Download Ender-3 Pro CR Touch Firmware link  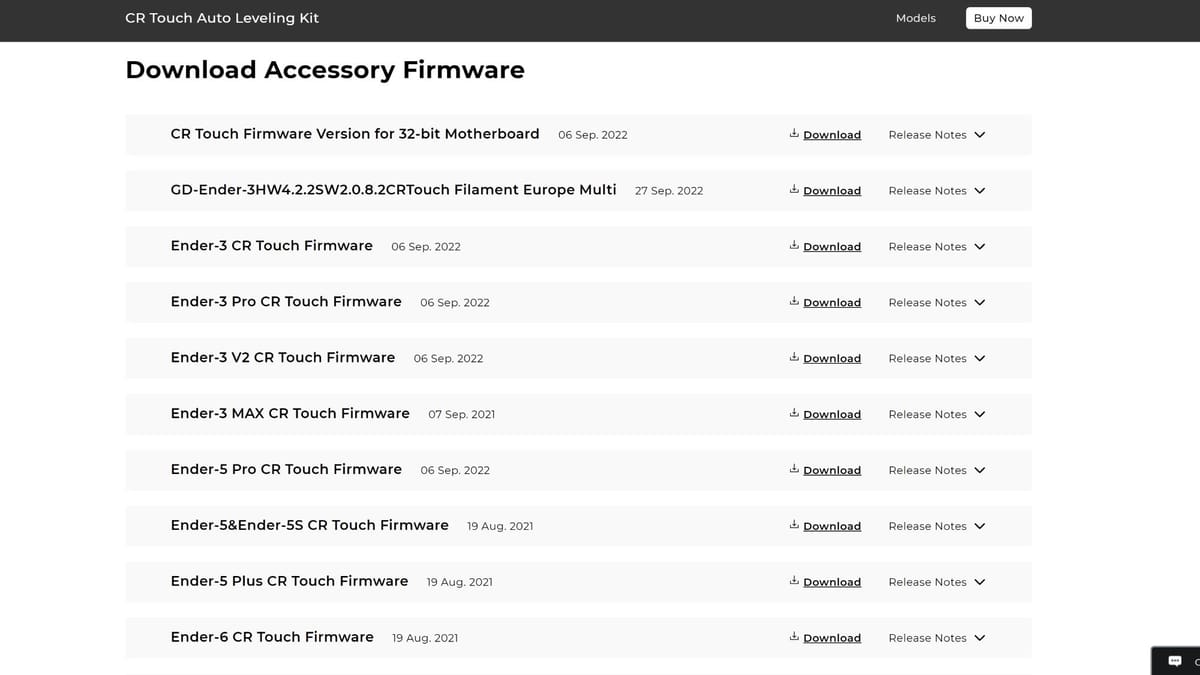click(x=832, y=302)
